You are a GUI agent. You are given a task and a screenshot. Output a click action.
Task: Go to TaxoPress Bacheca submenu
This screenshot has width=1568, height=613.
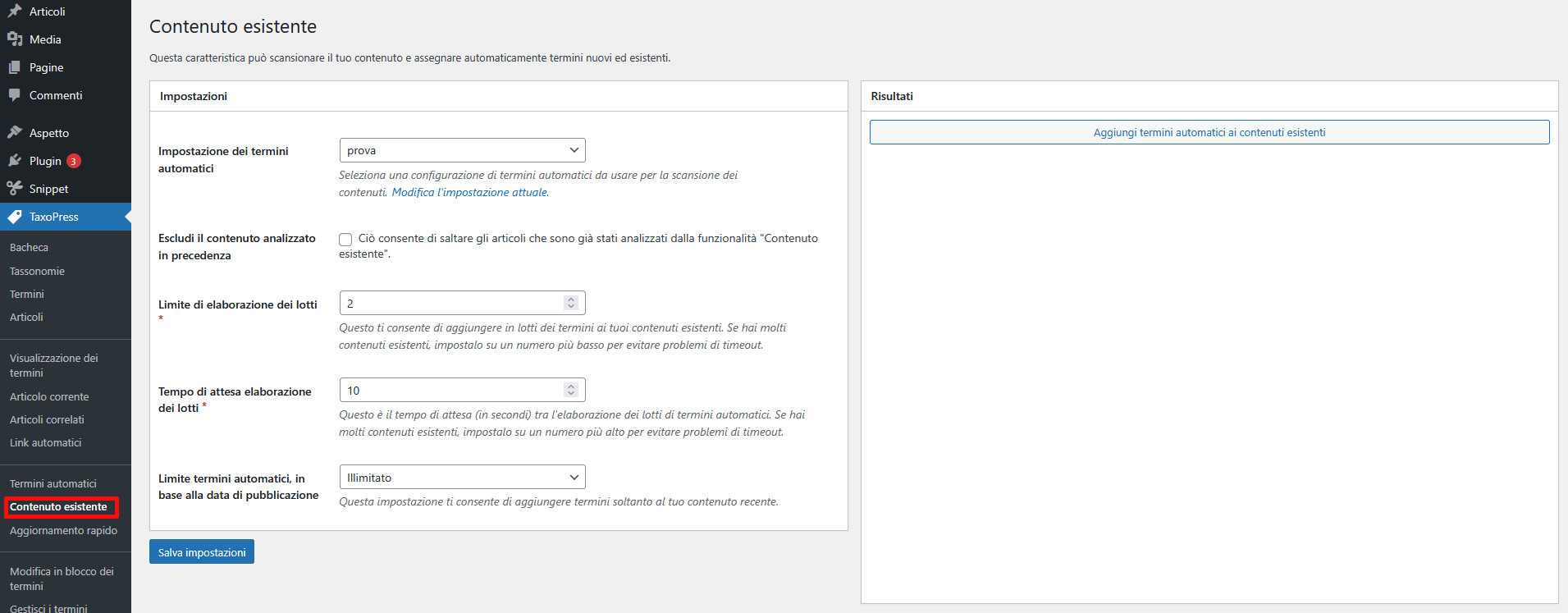point(29,247)
